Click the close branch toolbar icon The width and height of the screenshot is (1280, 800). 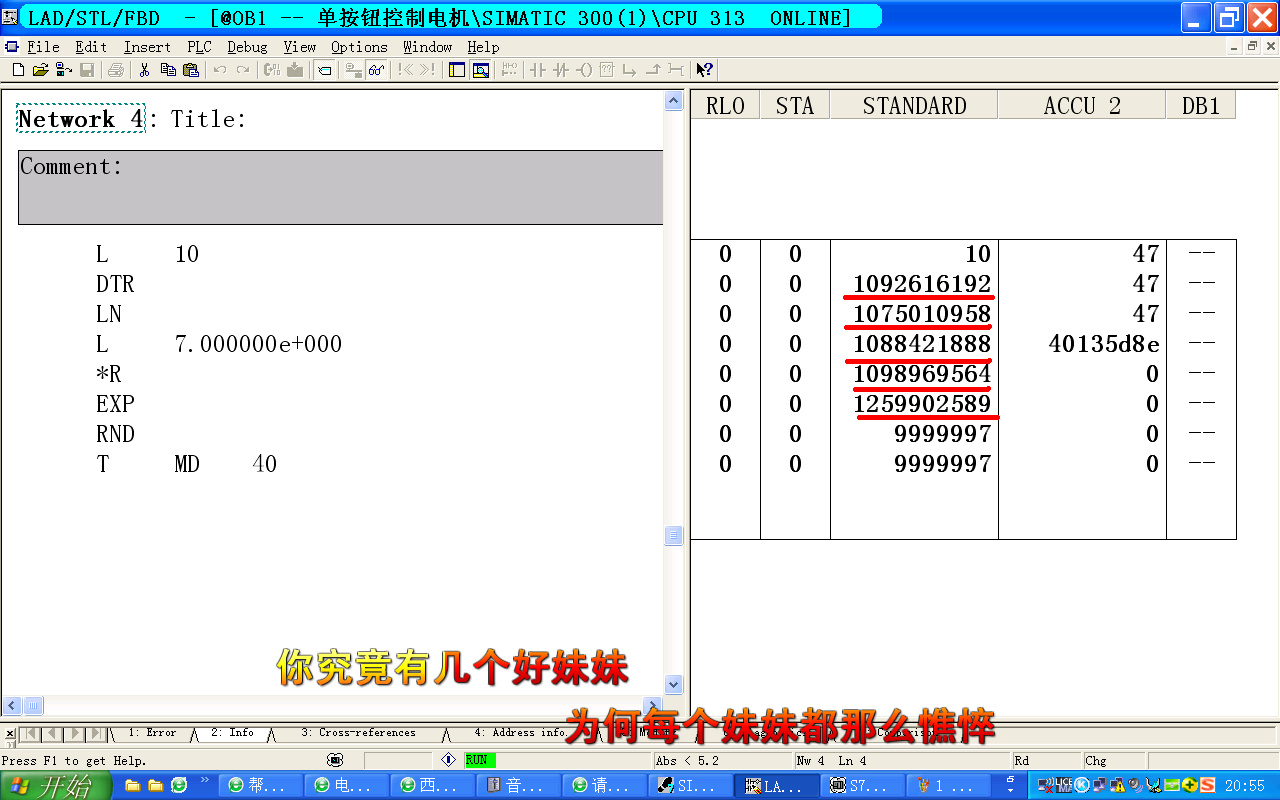click(653, 70)
